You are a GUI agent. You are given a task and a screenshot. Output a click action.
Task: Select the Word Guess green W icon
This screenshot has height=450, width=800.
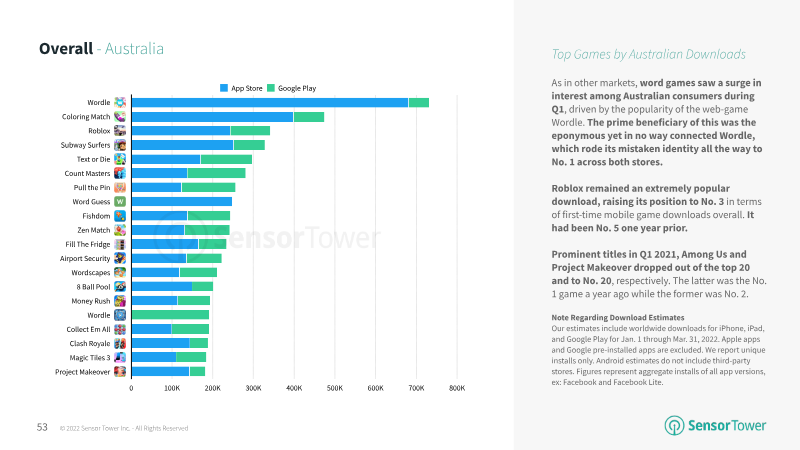120,202
